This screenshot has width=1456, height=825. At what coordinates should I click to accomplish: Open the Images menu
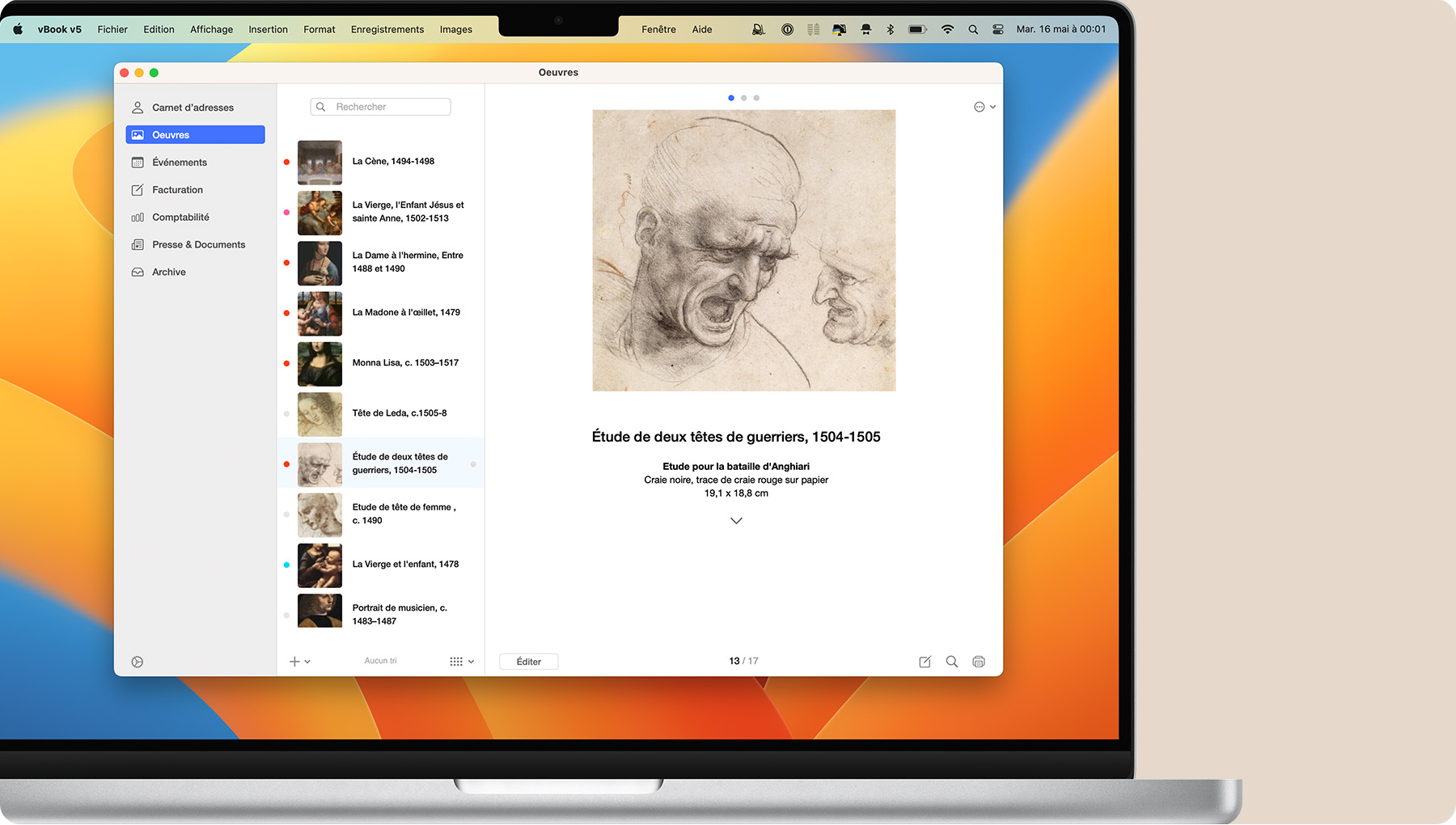[x=456, y=29]
